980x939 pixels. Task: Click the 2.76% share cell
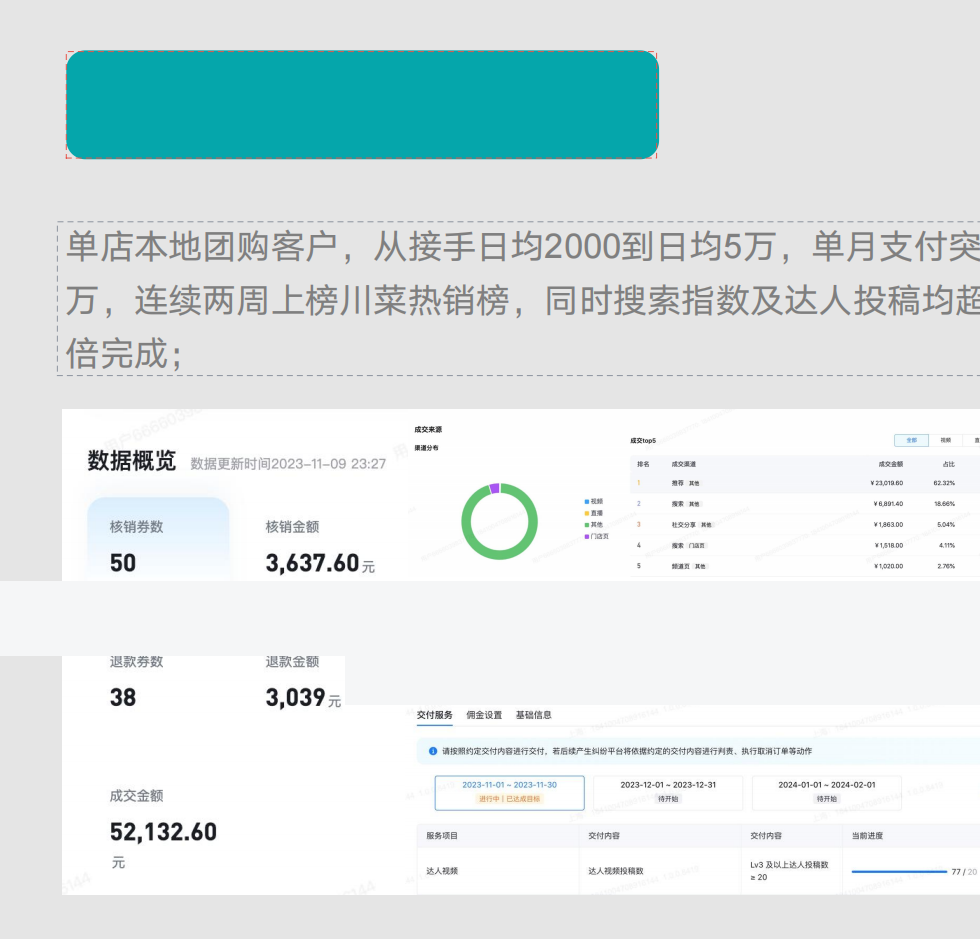click(x=946, y=566)
